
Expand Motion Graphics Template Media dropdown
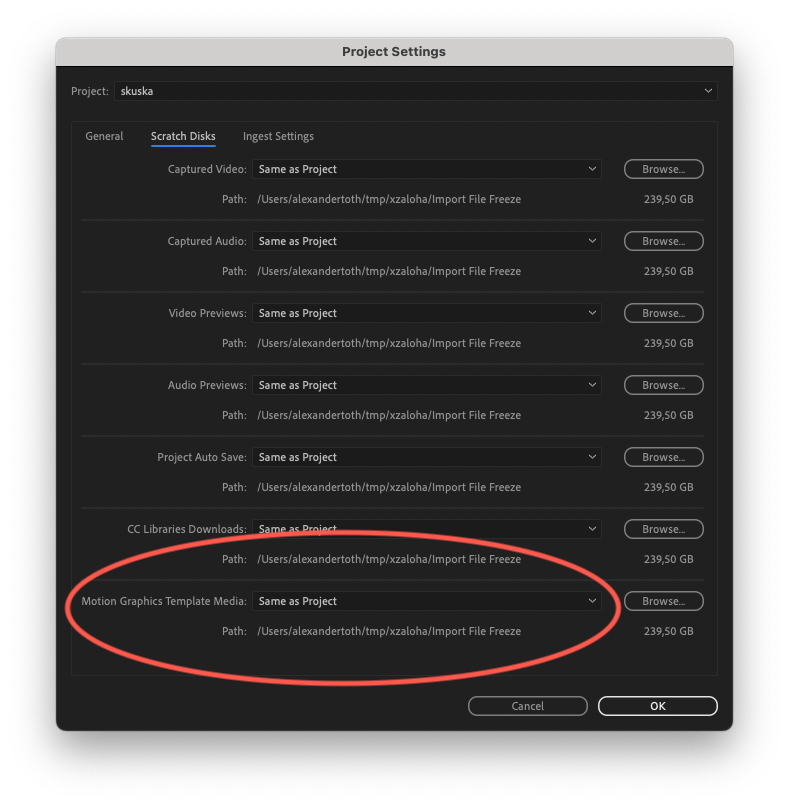[x=426, y=601]
